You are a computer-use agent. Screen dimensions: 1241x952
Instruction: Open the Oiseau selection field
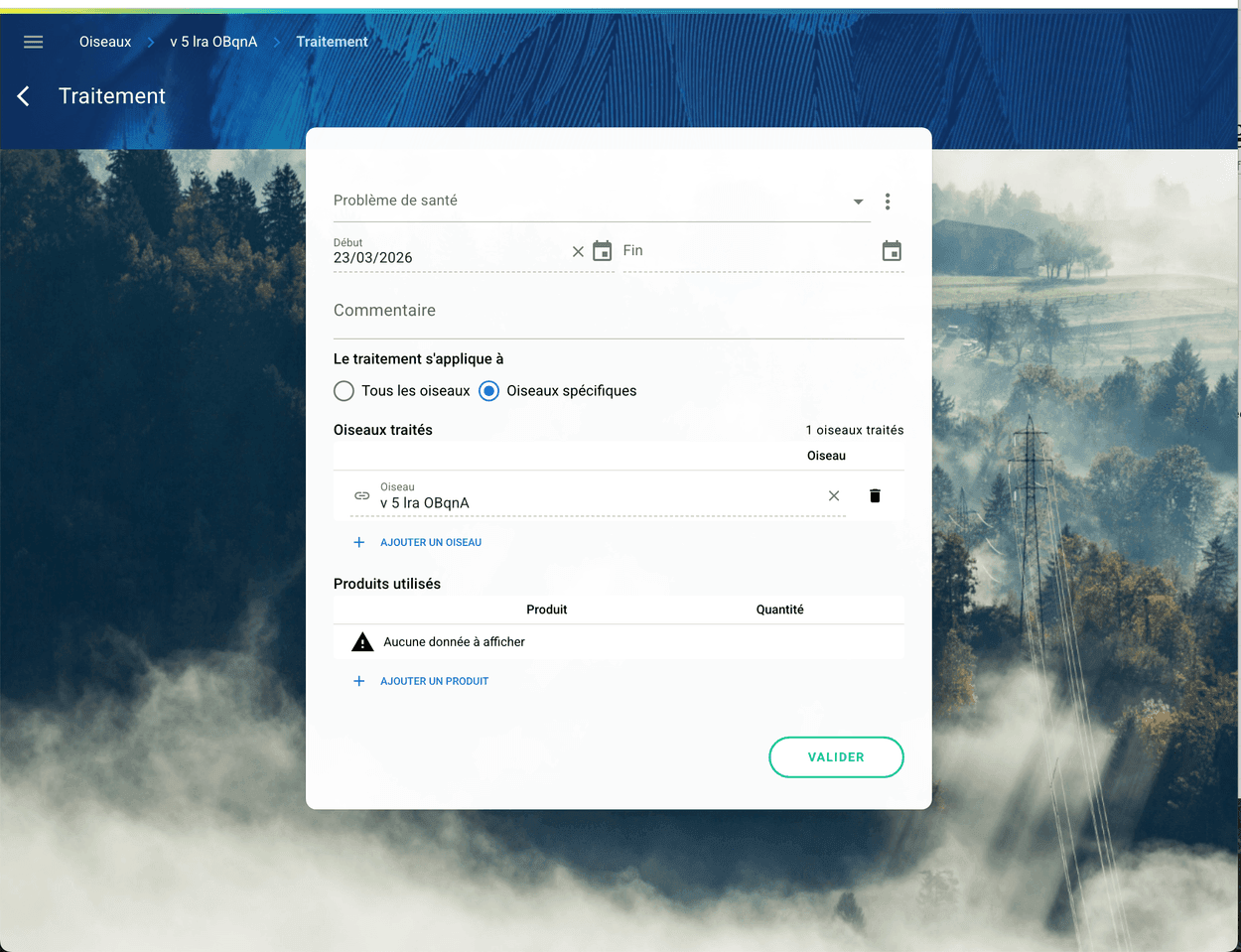coord(596,502)
